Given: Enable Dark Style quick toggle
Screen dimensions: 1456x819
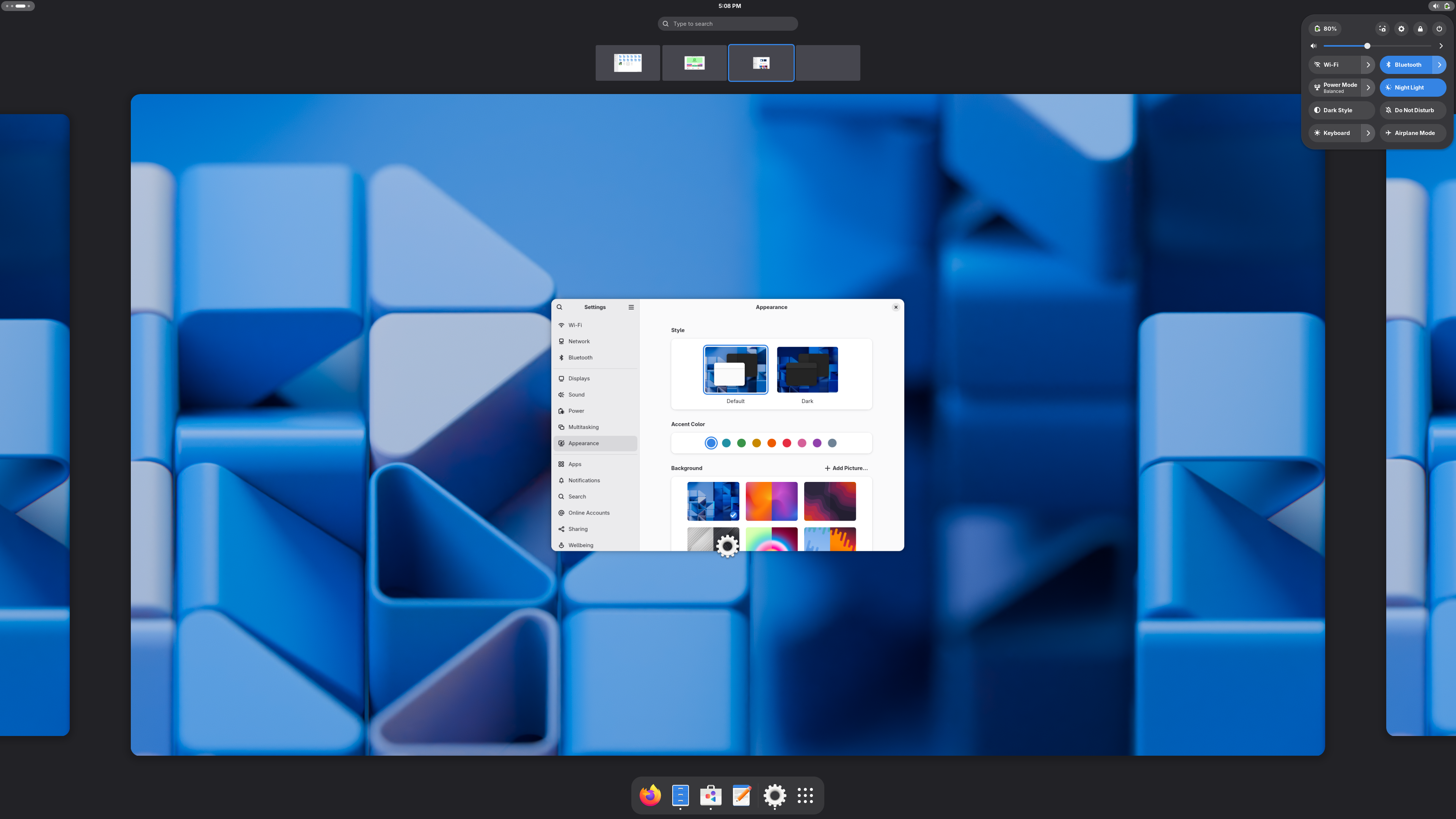Looking at the screenshot, I should [1341, 110].
